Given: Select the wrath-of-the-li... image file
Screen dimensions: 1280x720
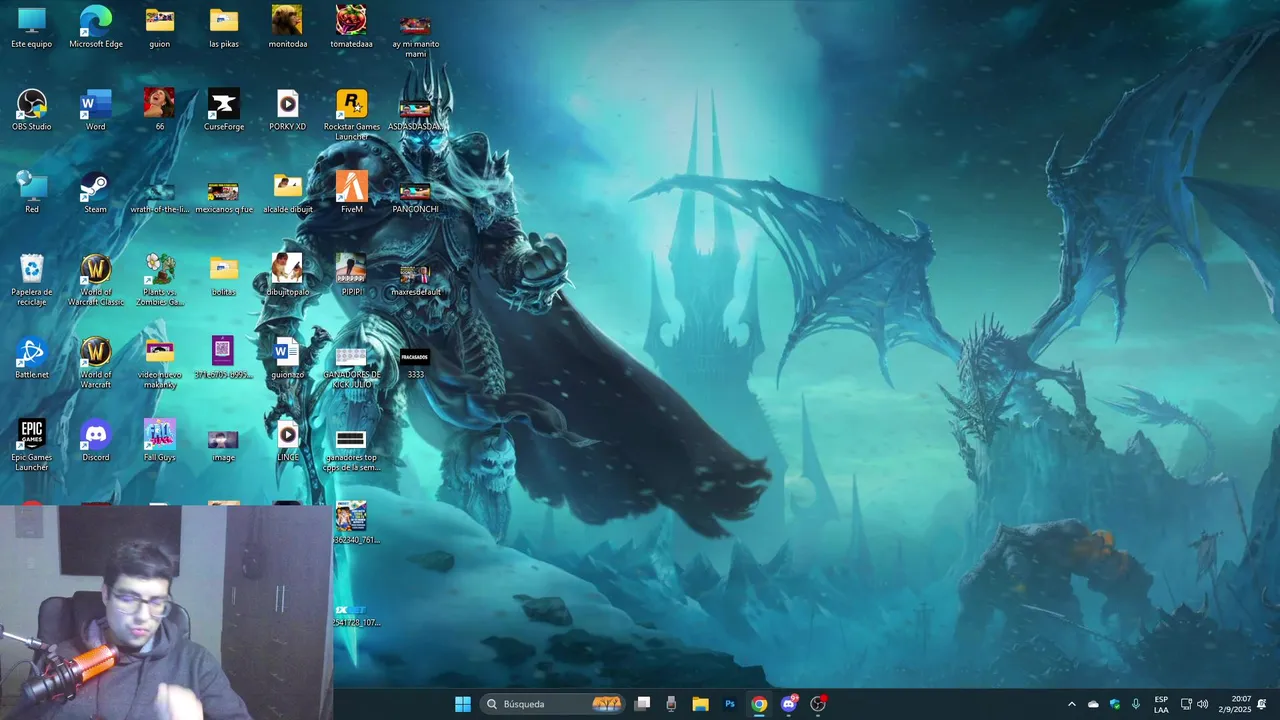Looking at the screenshot, I should pos(160,196).
